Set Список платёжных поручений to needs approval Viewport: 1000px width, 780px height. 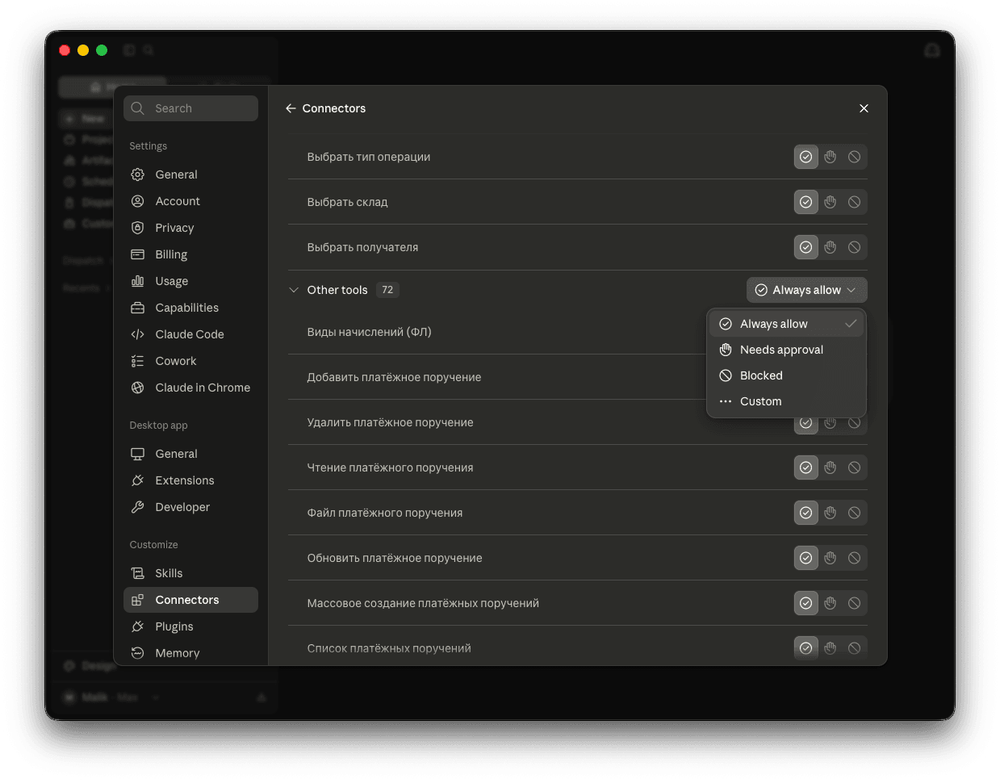click(x=830, y=649)
